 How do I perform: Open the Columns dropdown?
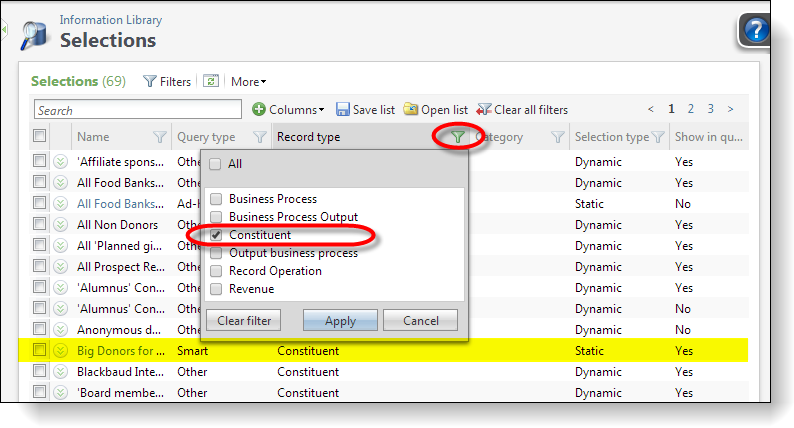tap(289, 109)
